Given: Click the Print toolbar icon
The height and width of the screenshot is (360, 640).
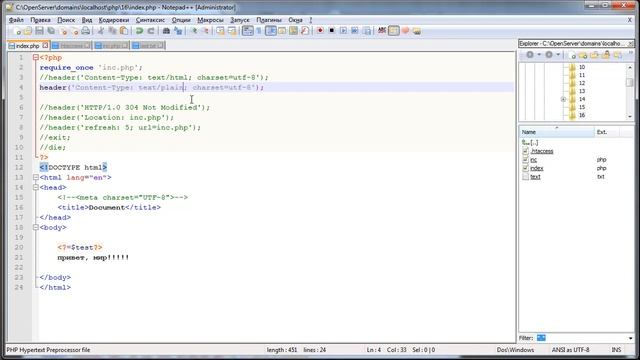Looking at the screenshot, I should click(x=85, y=31).
